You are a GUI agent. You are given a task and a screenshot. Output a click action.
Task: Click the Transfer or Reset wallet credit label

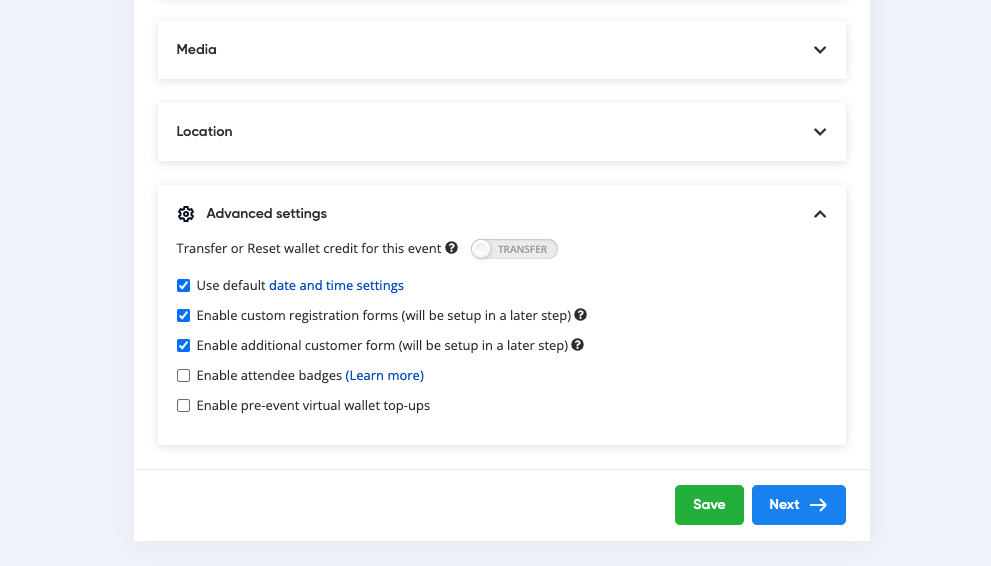click(308, 248)
